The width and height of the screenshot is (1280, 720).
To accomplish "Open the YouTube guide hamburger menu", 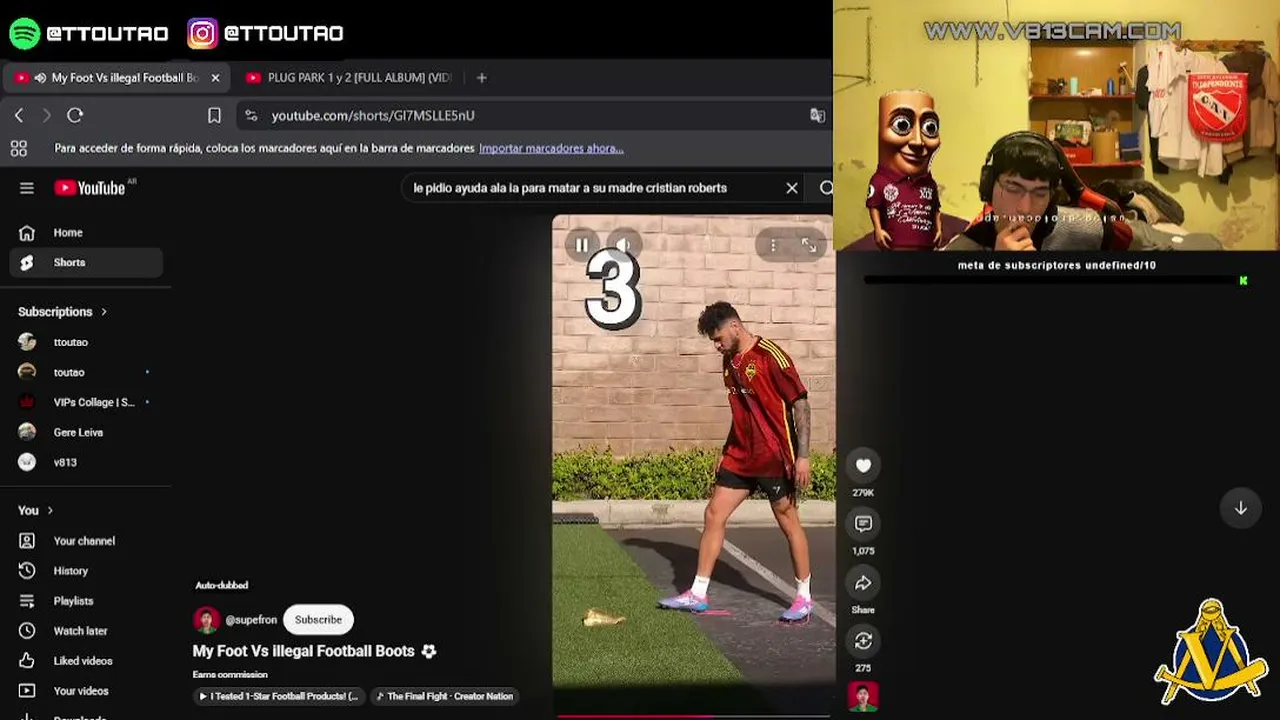I will pyautogui.click(x=27, y=188).
